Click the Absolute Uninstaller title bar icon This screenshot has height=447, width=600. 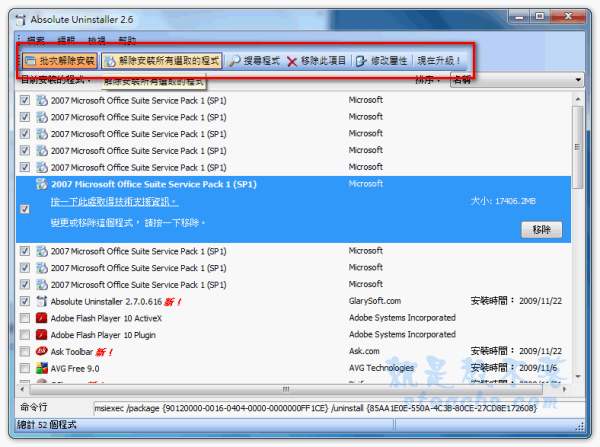(20, 20)
